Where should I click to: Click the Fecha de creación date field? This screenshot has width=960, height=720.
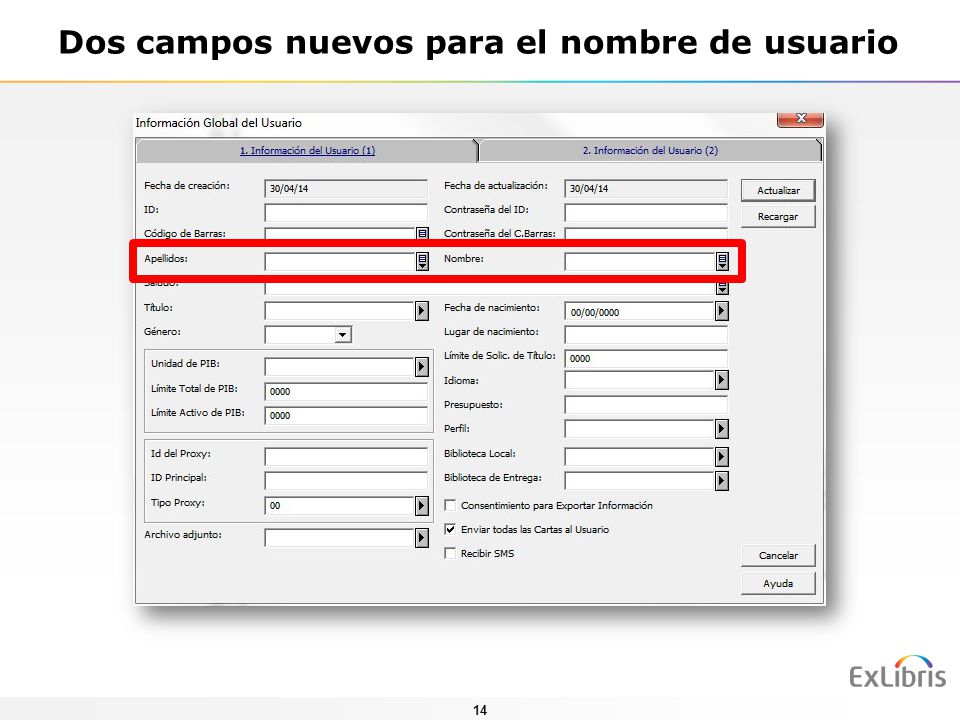point(346,189)
